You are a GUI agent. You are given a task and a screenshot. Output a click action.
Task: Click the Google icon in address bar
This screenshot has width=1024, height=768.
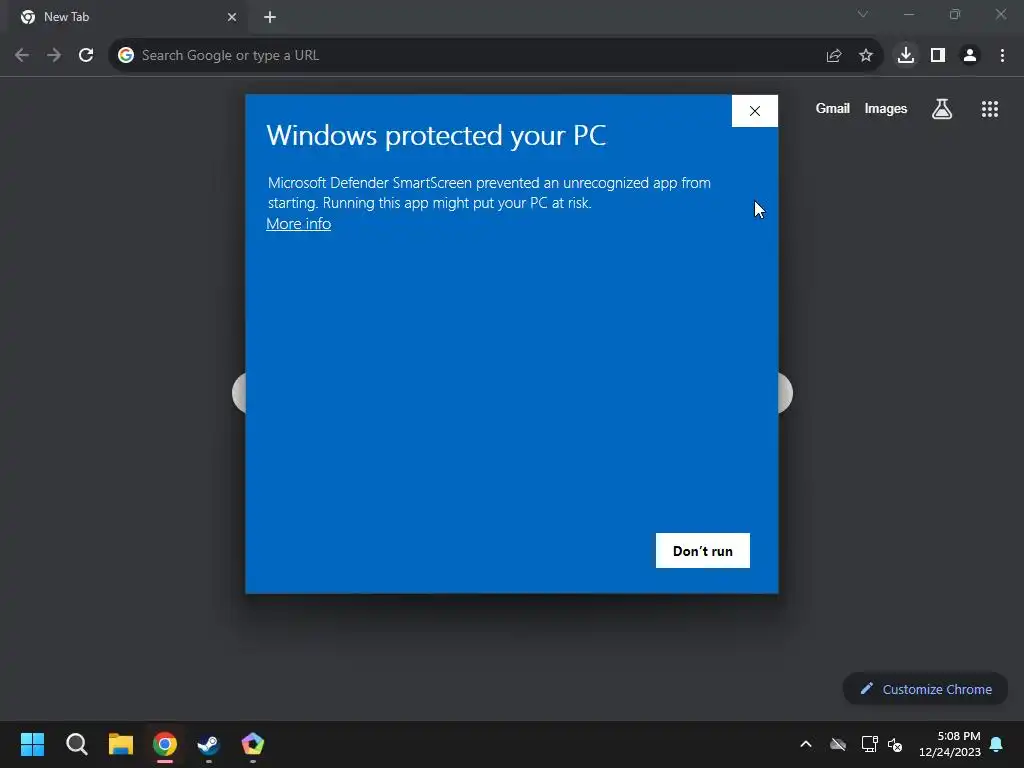pos(126,55)
